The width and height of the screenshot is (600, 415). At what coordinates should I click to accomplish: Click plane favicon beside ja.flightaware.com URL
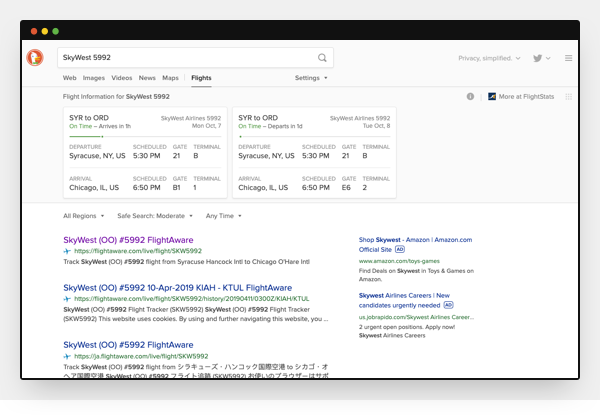coord(67,356)
